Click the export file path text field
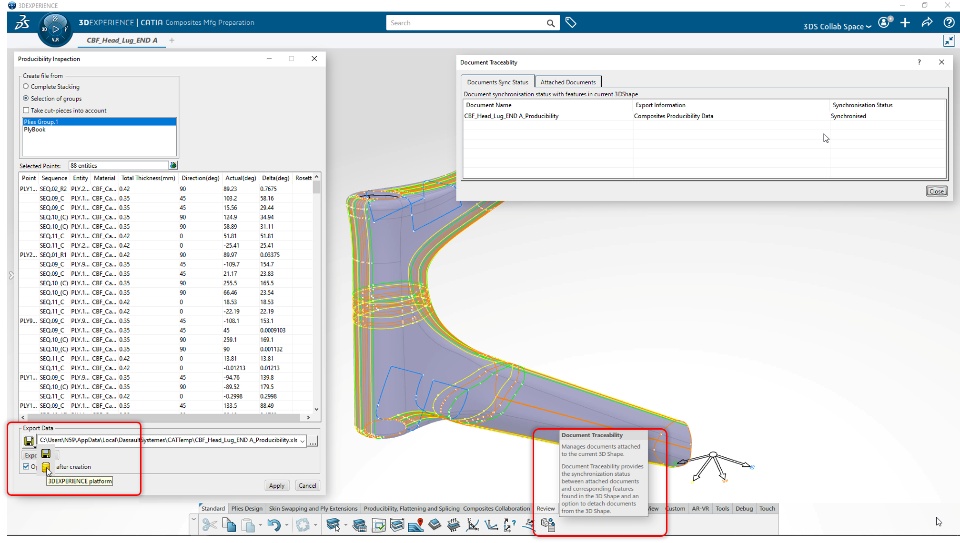Screen dimensions: 960x543 coord(168,441)
